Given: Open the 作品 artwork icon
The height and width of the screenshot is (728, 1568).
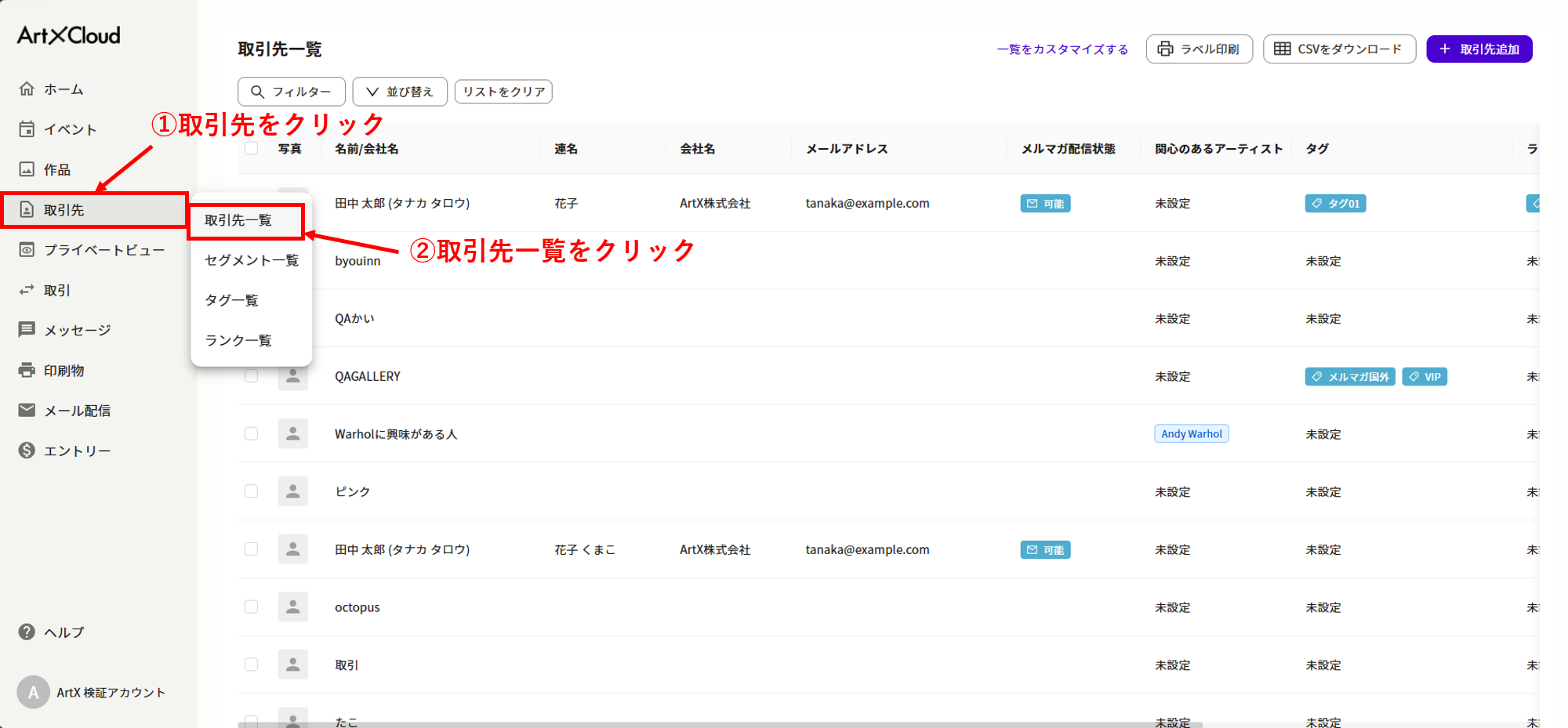Looking at the screenshot, I should [x=27, y=169].
